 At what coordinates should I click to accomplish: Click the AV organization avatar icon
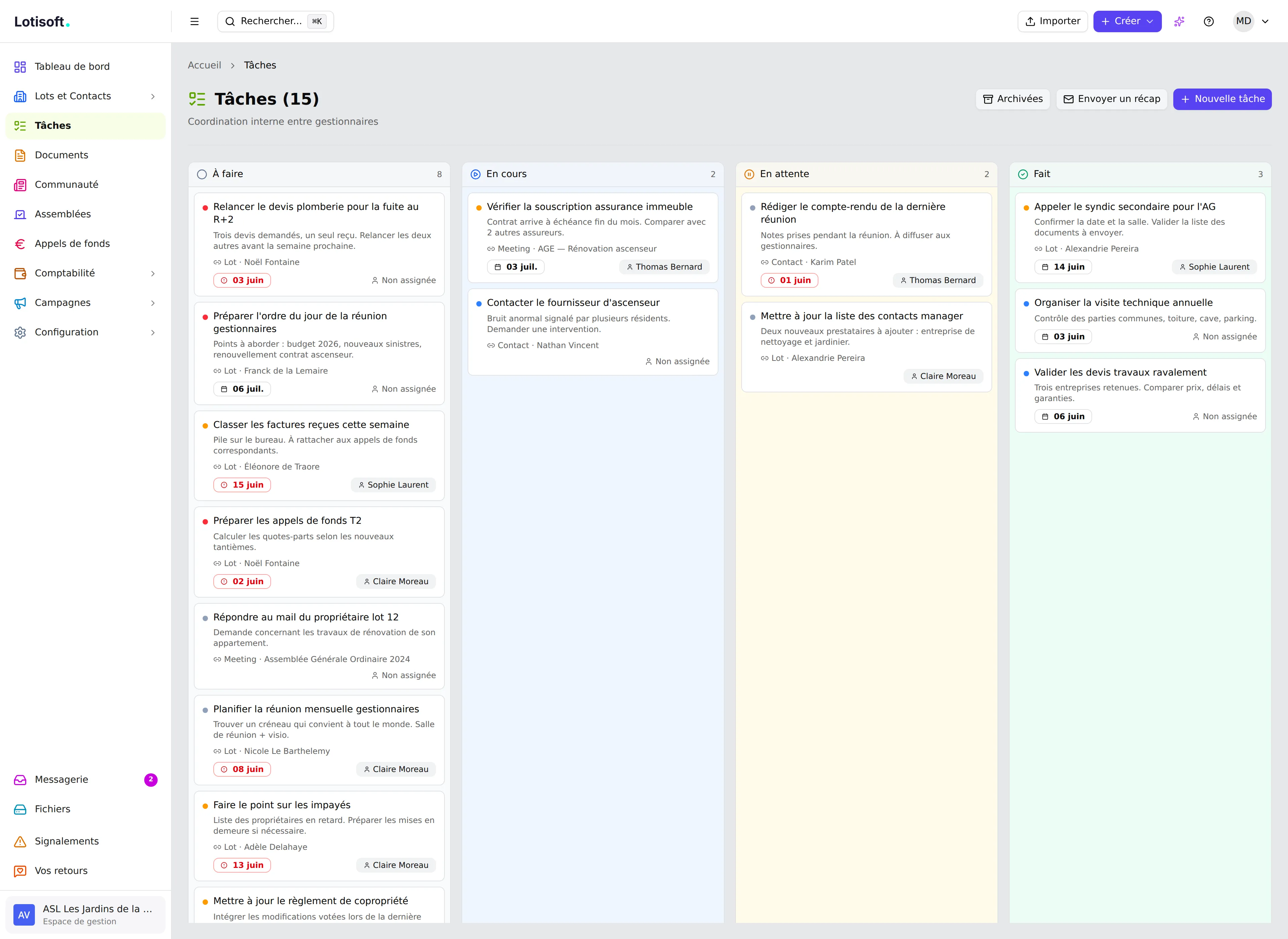pyautogui.click(x=24, y=915)
